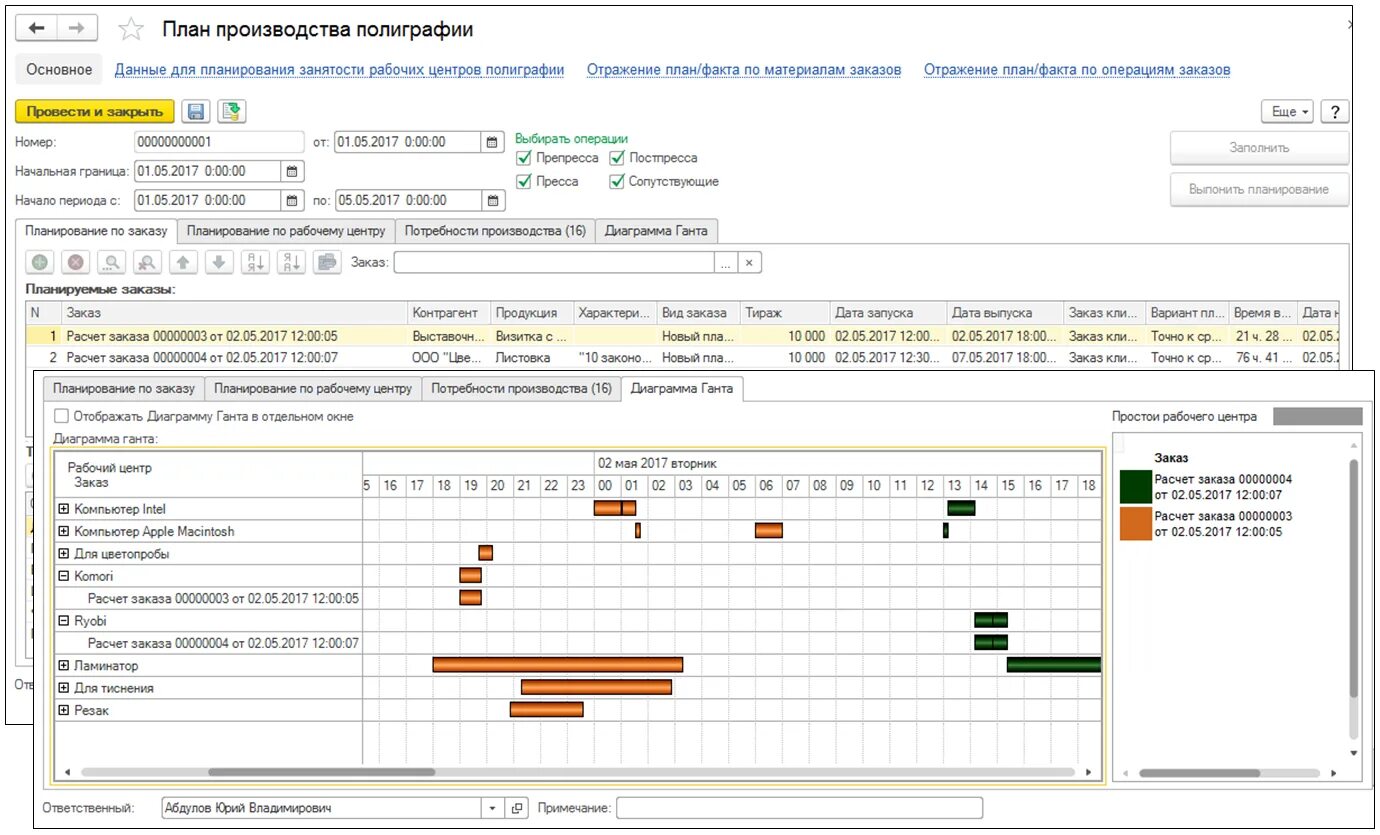The image size is (1380, 835).
Task: Expand the Компьютер Intel row
Action: [64, 509]
